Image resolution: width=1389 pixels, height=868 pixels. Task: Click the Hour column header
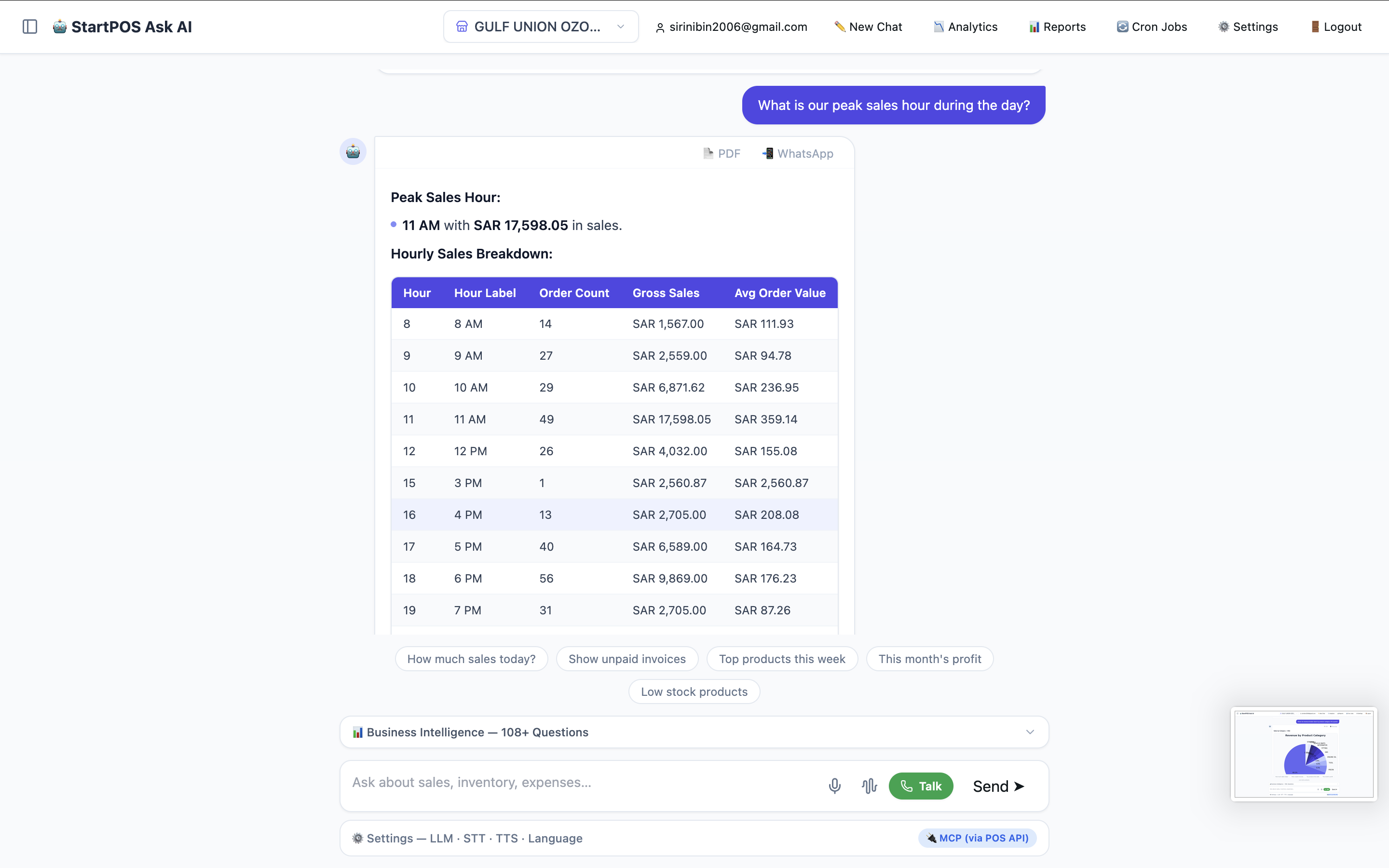(417, 293)
